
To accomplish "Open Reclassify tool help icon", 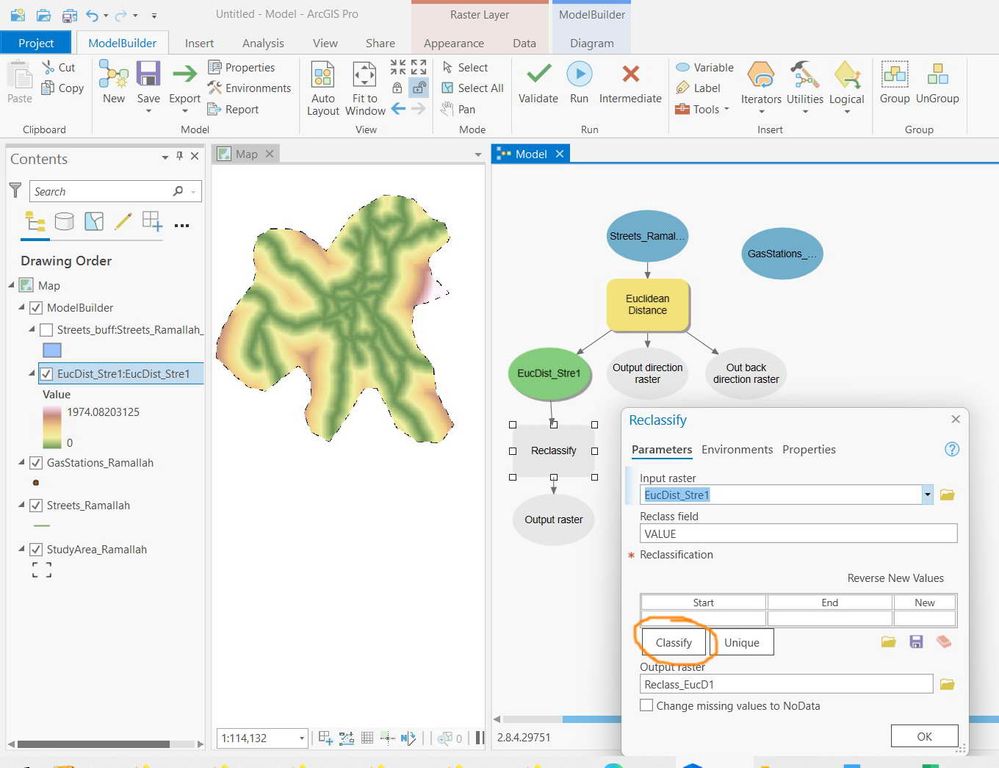I will click(952, 449).
